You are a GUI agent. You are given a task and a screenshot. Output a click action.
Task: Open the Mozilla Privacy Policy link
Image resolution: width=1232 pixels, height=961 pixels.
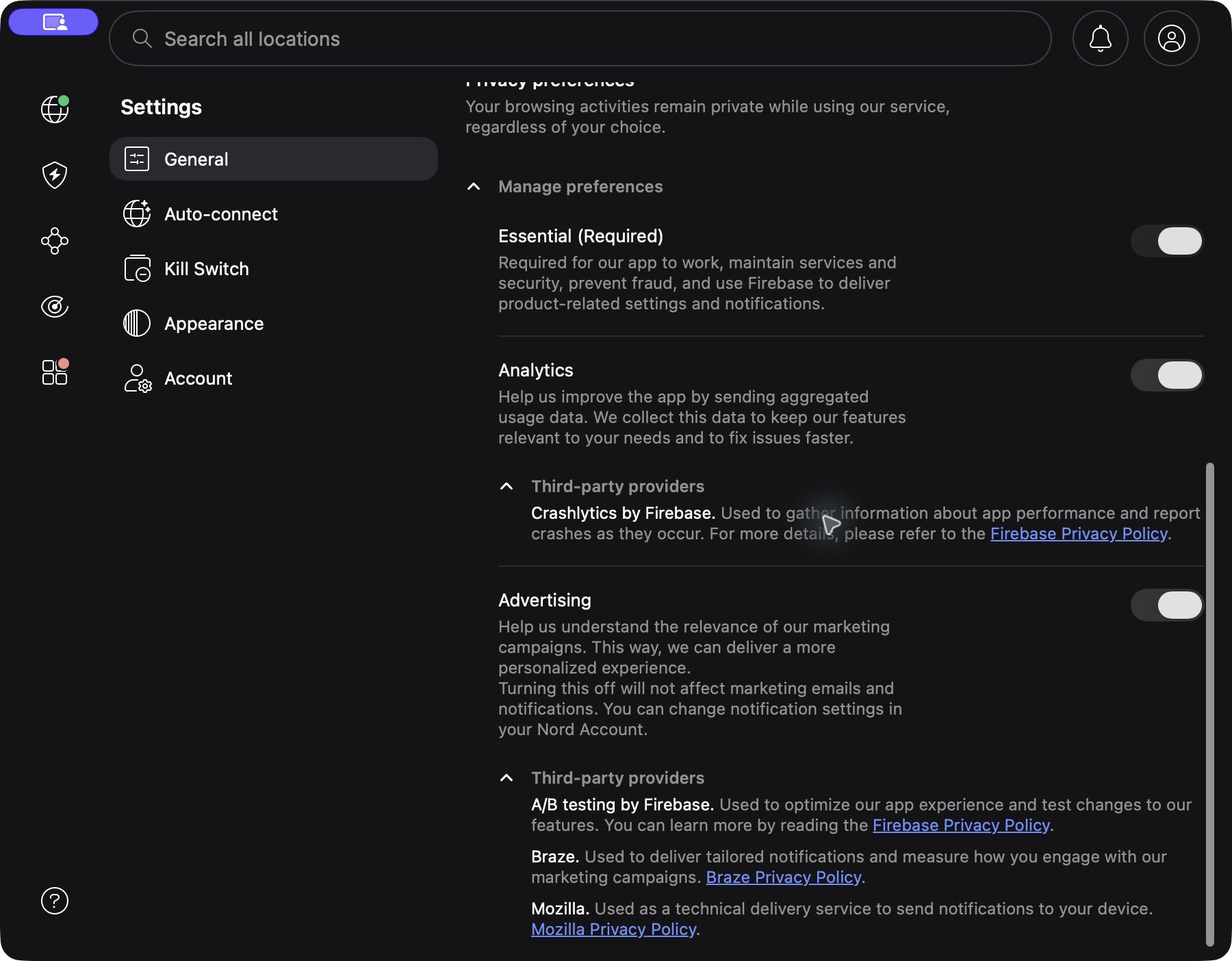(614, 930)
